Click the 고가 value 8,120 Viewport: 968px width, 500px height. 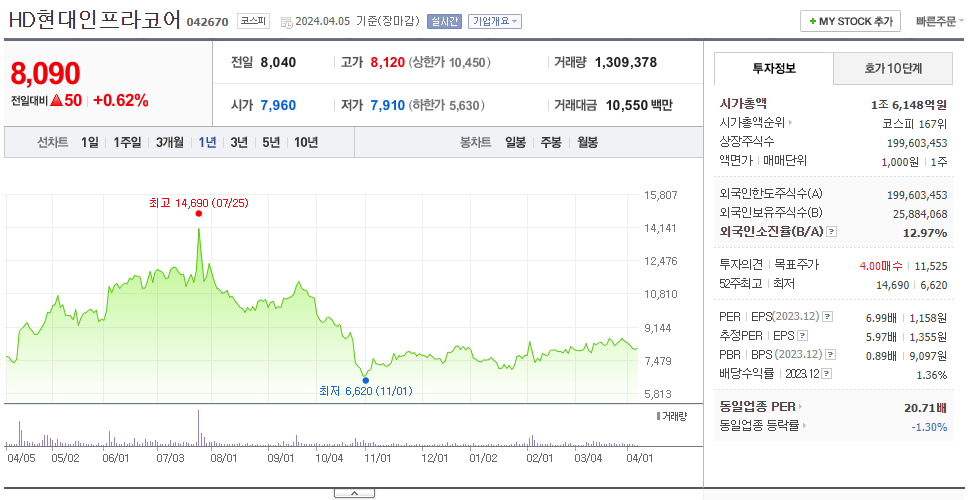click(x=388, y=62)
